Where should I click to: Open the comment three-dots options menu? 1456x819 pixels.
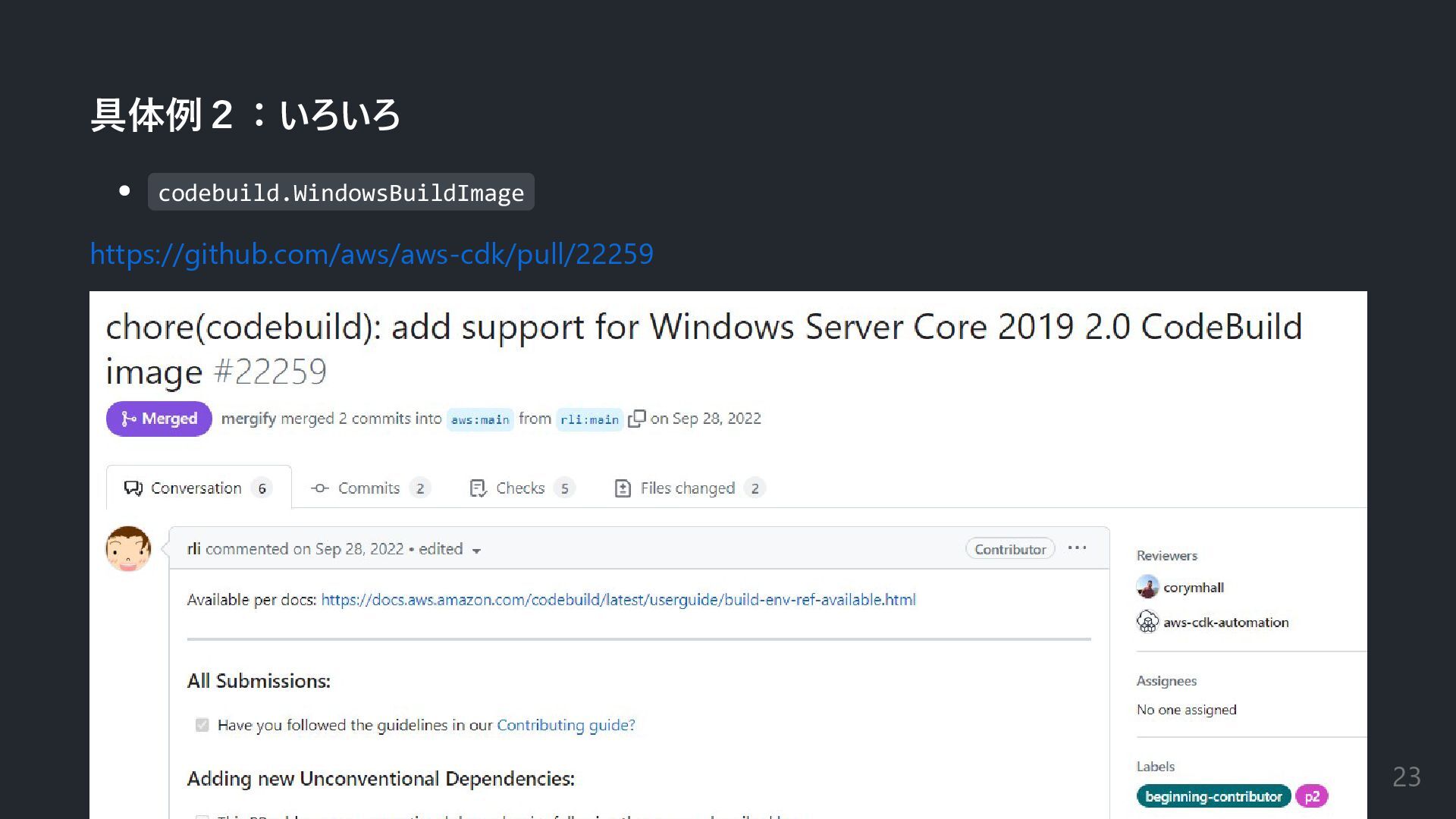pos(1077,548)
